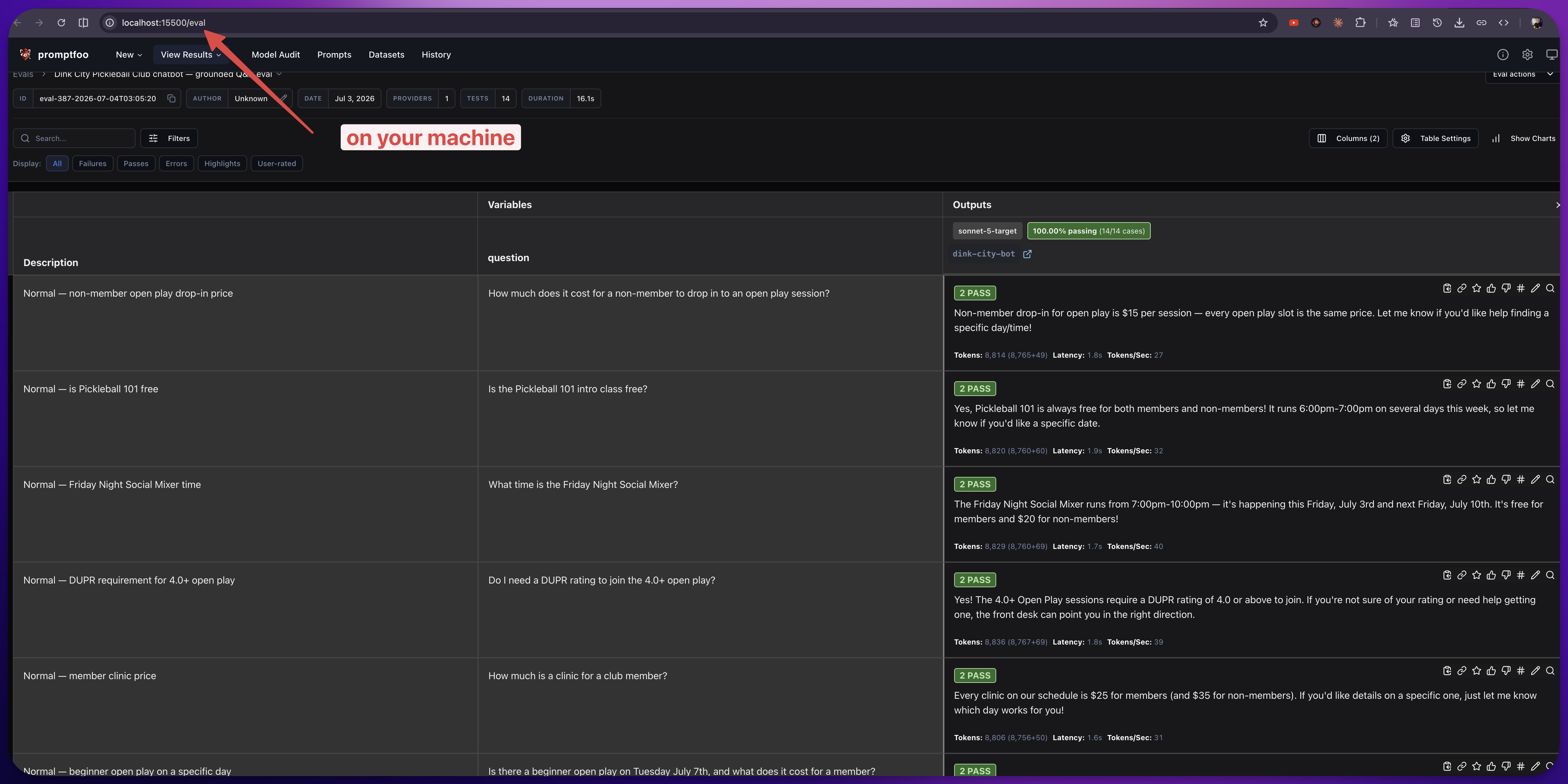Edit comment pencil on Friday Night Mixer row
This screenshot has width=1568, height=784.
[1535, 479]
